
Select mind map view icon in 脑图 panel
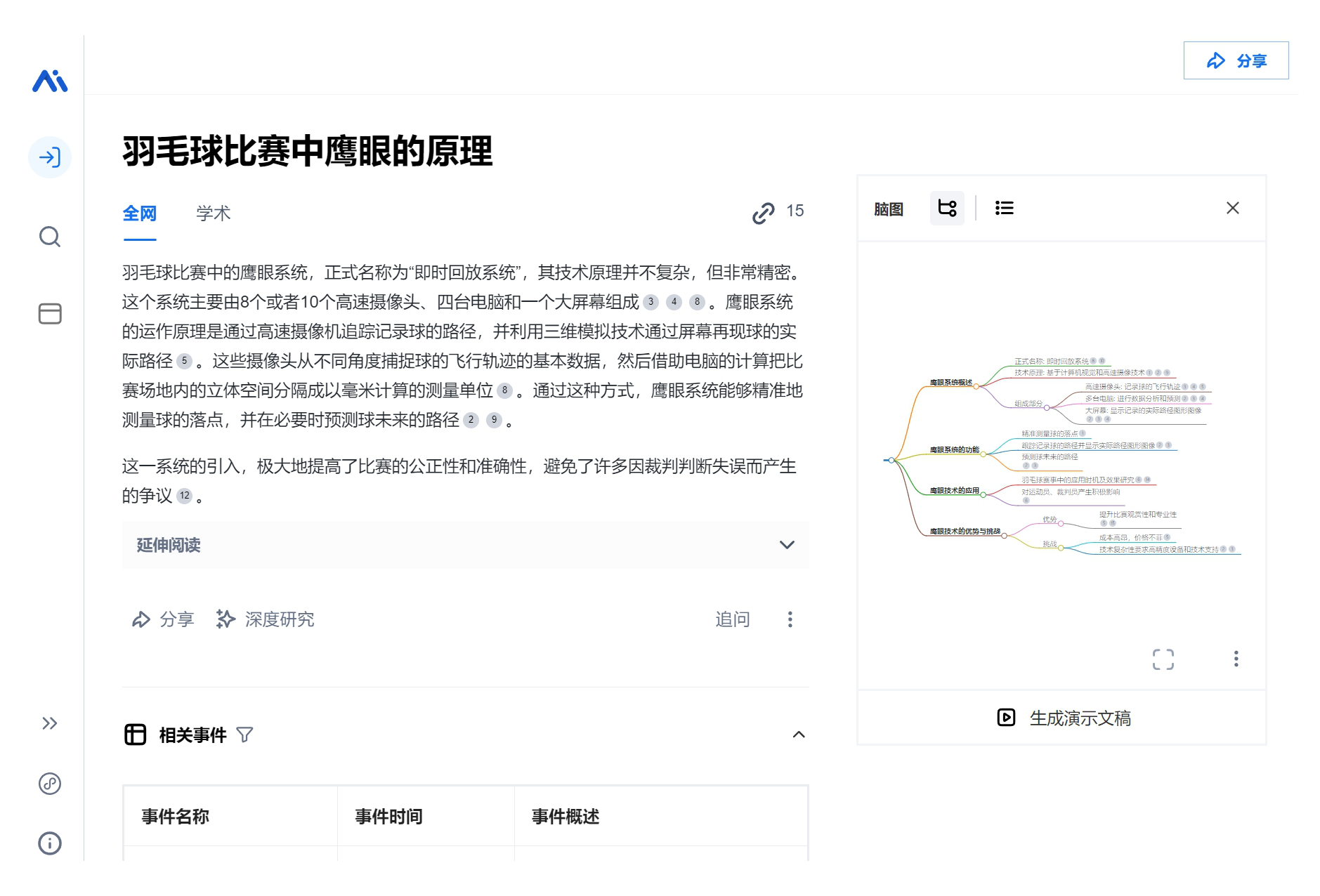(x=947, y=209)
